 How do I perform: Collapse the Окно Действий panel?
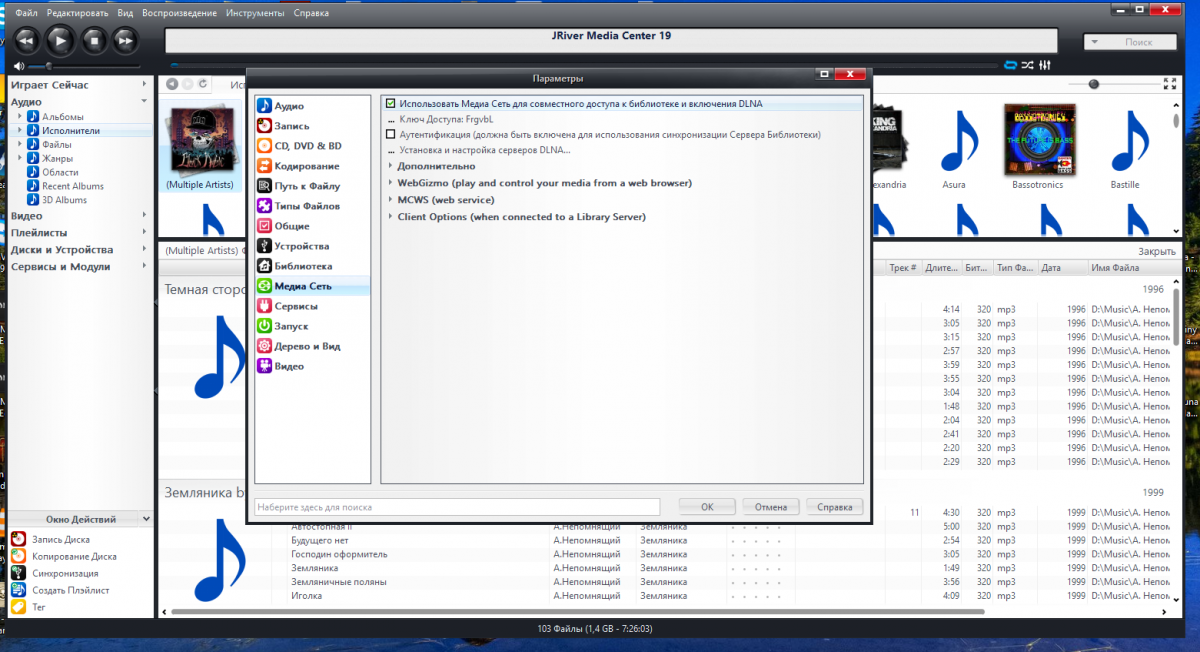(x=146, y=519)
